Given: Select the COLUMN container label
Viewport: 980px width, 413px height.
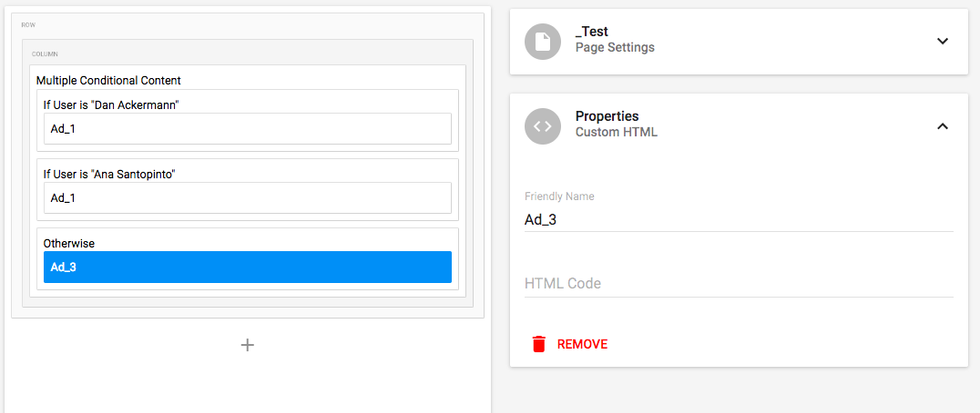Looking at the screenshot, I should [x=45, y=54].
